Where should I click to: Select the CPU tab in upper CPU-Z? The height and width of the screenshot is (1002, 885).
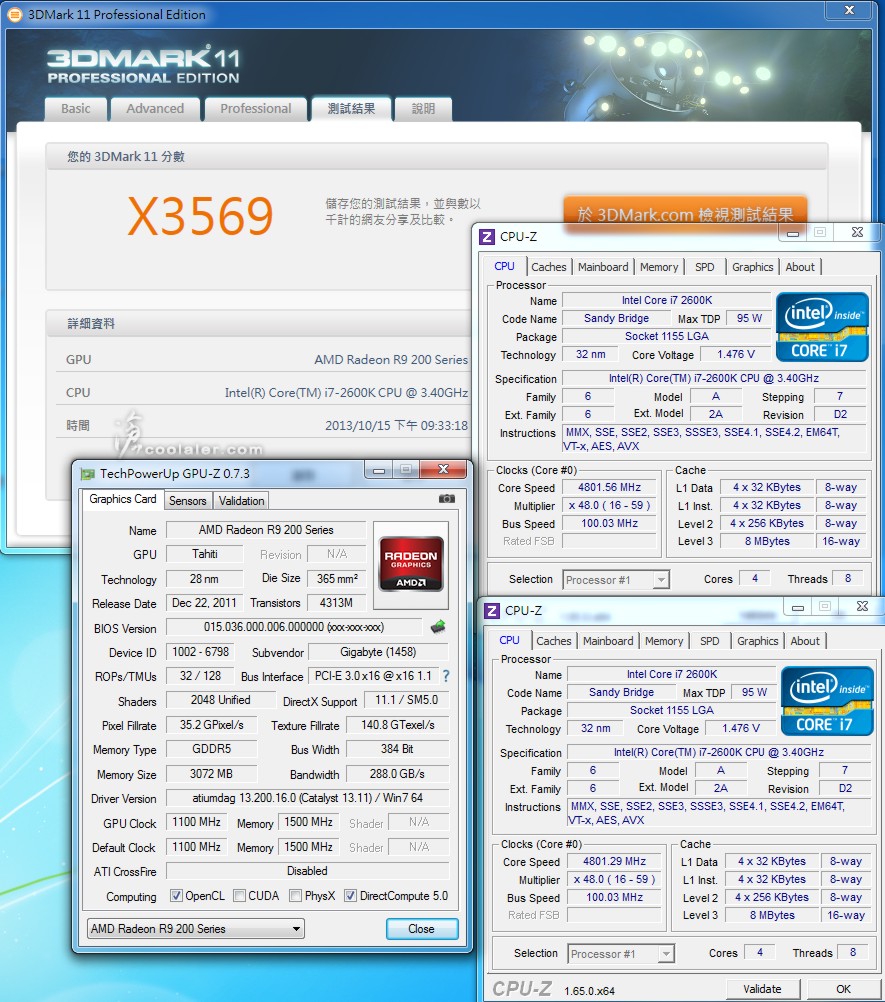click(504, 266)
